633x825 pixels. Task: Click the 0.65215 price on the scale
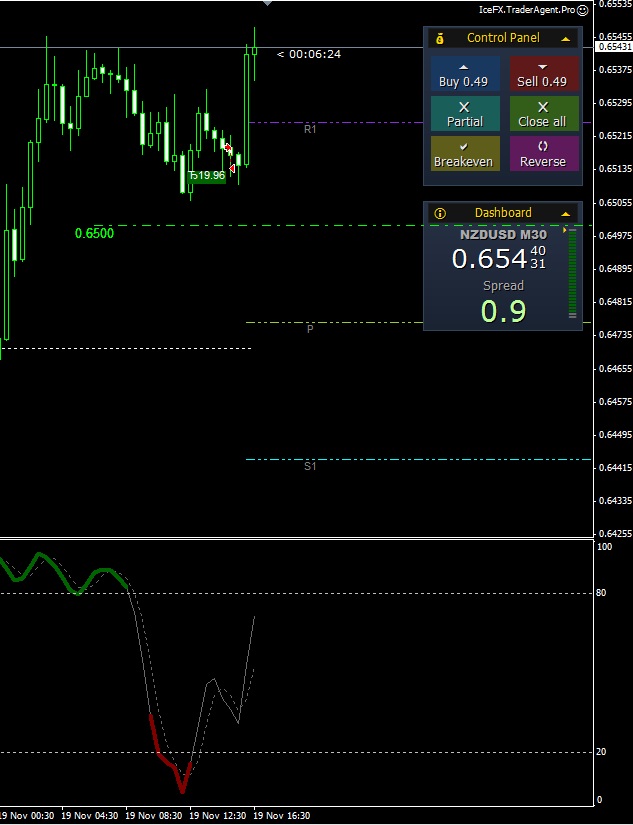[616, 136]
